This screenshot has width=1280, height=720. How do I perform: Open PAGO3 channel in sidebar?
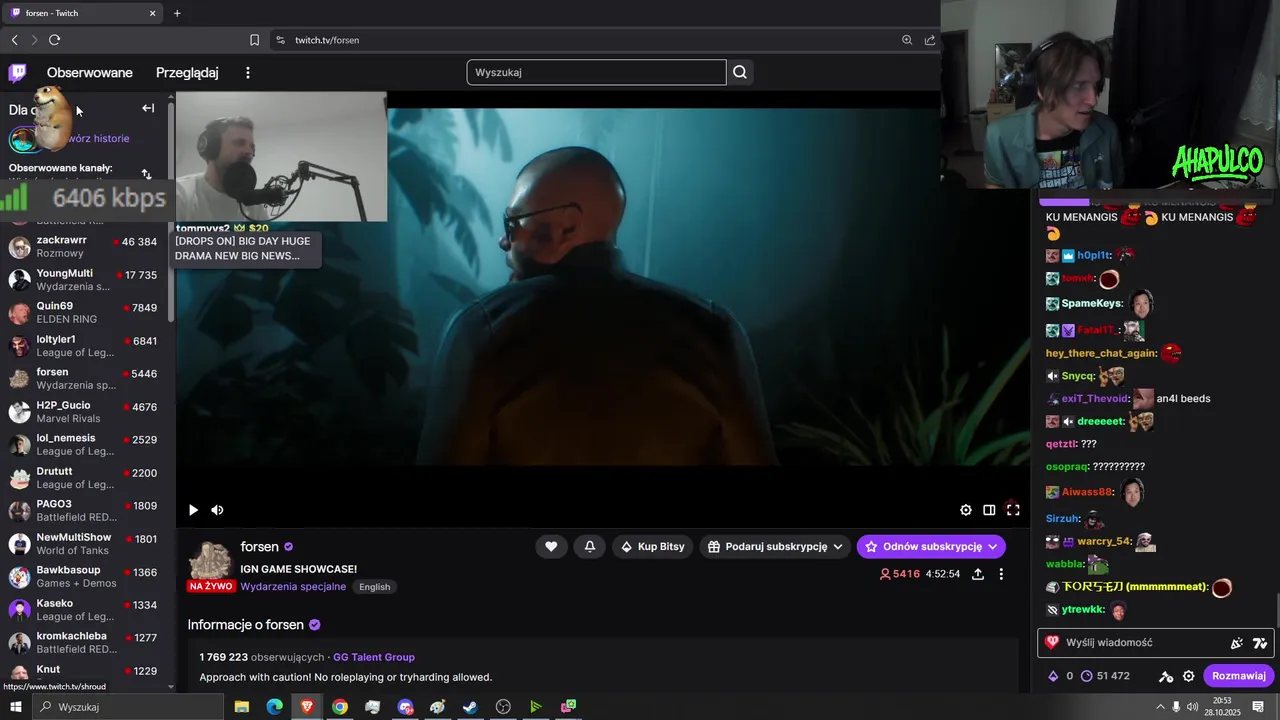[83, 511]
